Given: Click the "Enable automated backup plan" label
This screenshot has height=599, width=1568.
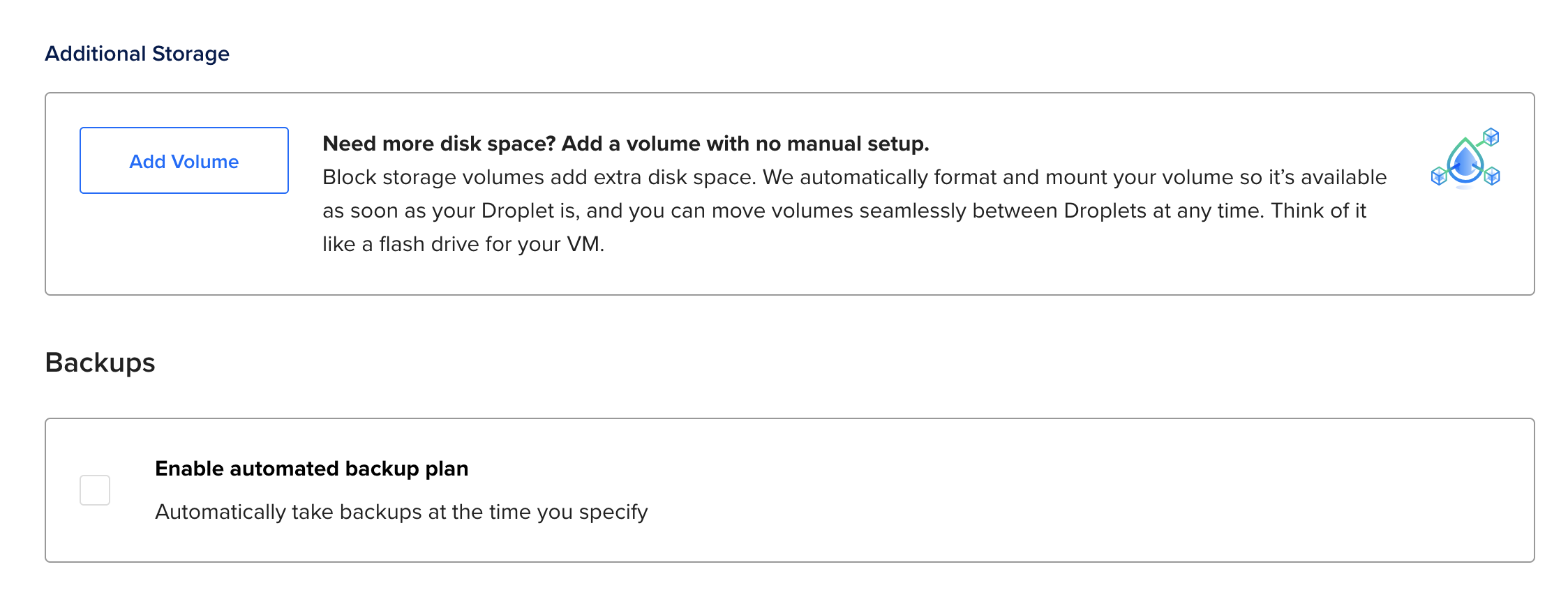Looking at the screenshot, I should [311, 469].
